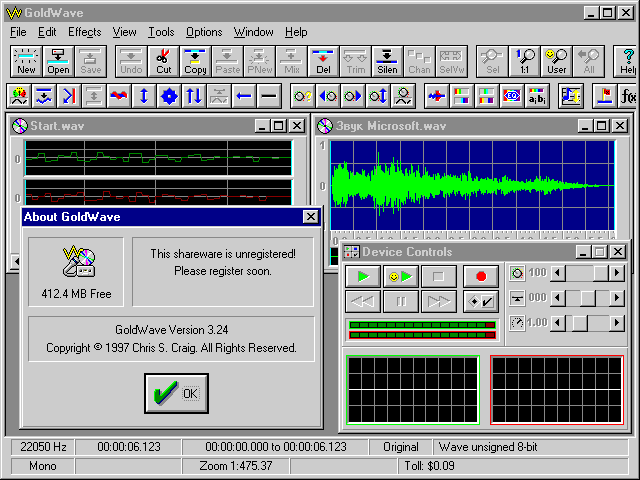Screen dimensions: 640x480
Task: Click the Playback Rate music note icon
Action: click(571, 96)
